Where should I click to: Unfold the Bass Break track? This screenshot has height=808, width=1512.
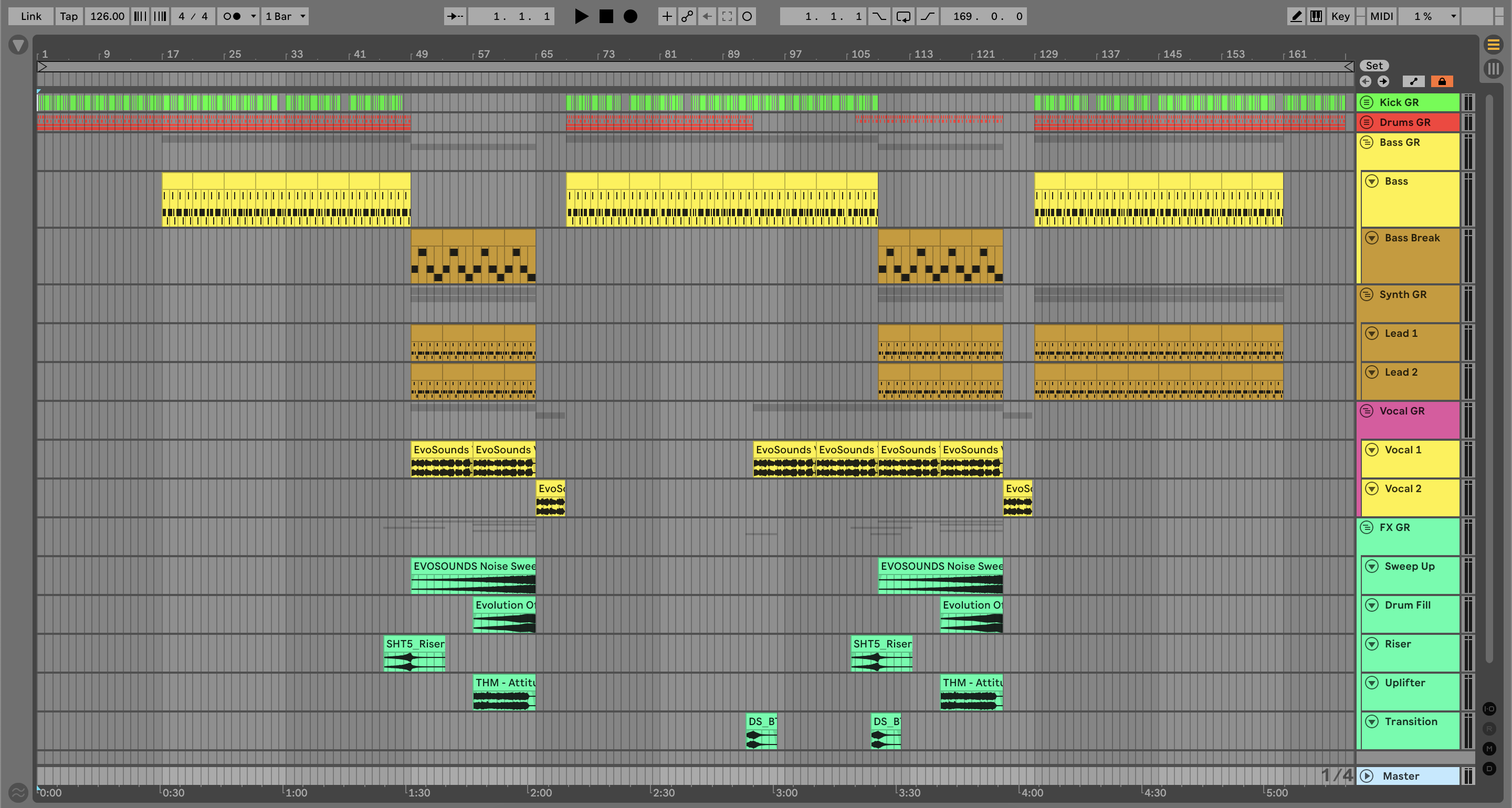(x=1372, y=238)
